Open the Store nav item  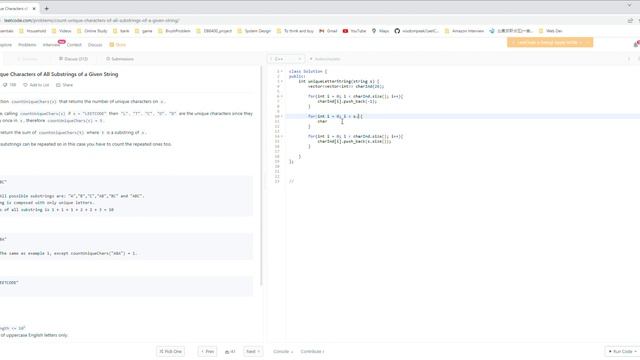pos(118,45)
